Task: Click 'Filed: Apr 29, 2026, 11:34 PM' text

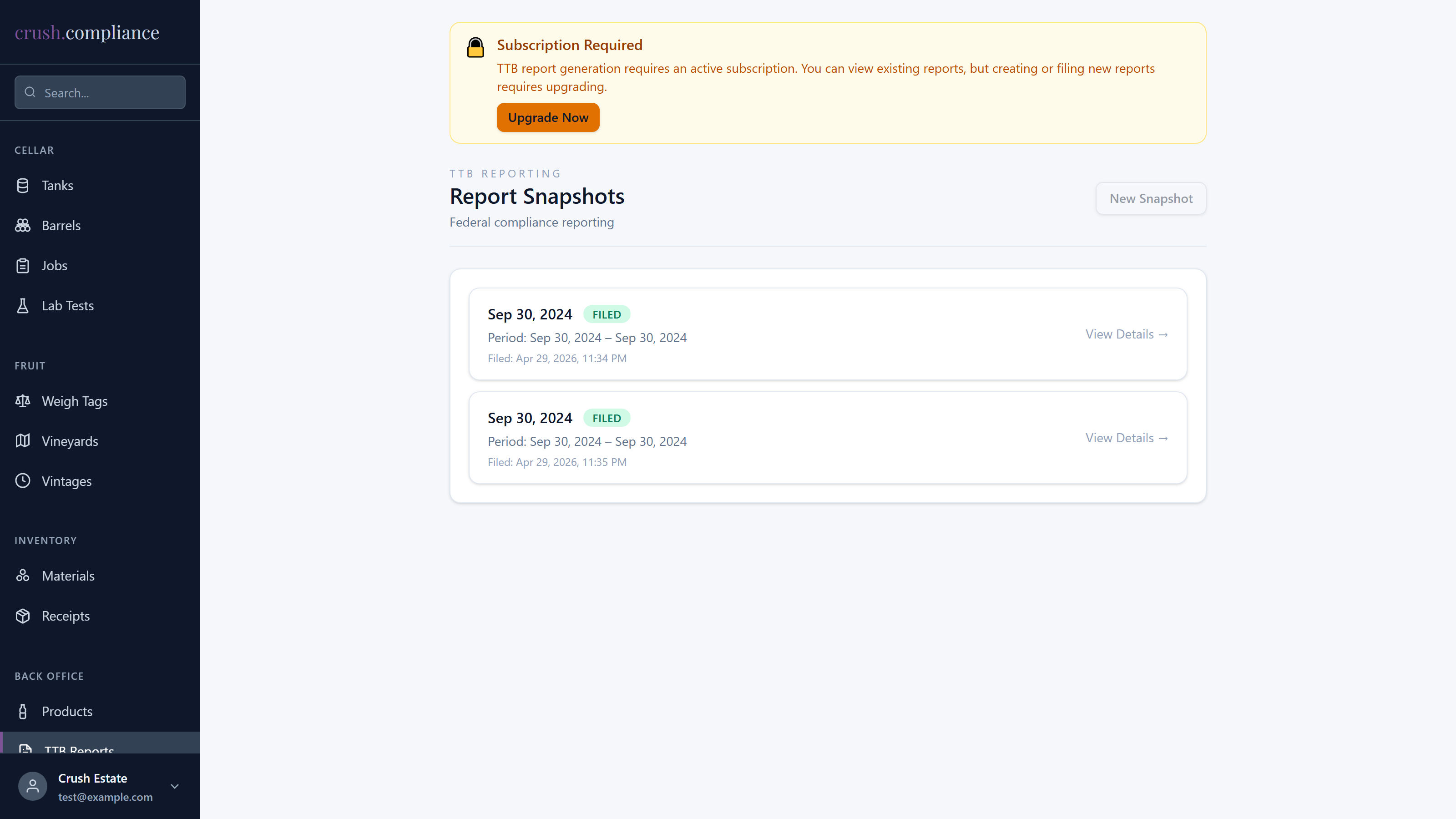Action: (x=557, y=359)
